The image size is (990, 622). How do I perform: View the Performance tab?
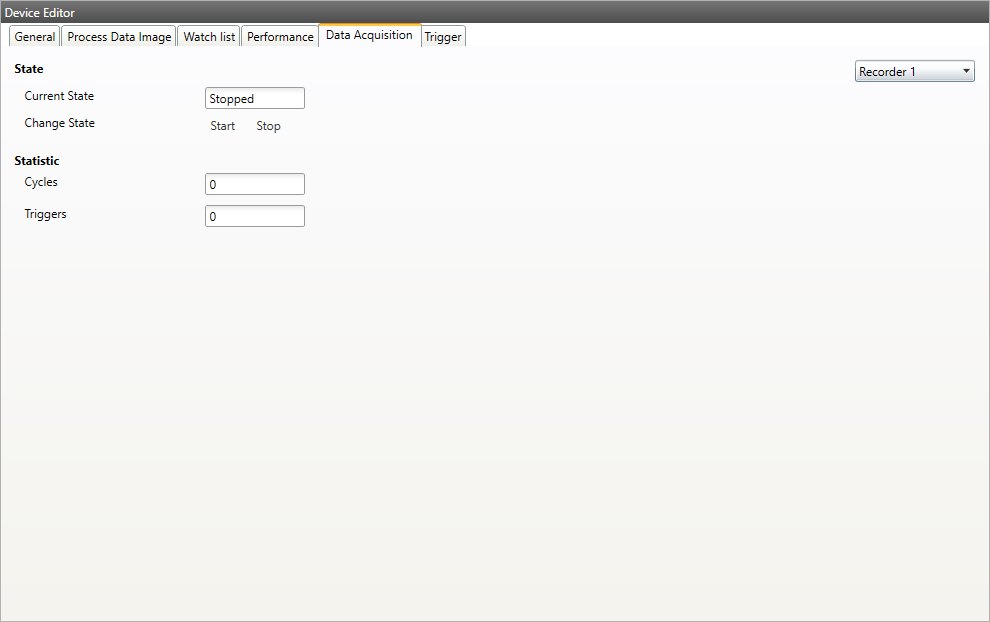[x=280, y=36]
